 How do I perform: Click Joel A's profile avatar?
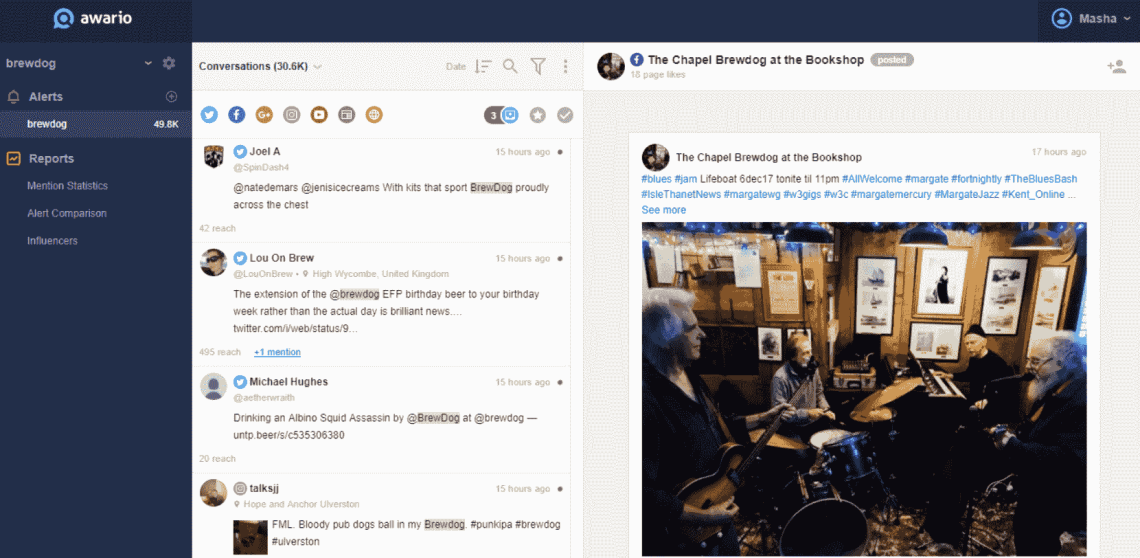[x=213, y=155]
